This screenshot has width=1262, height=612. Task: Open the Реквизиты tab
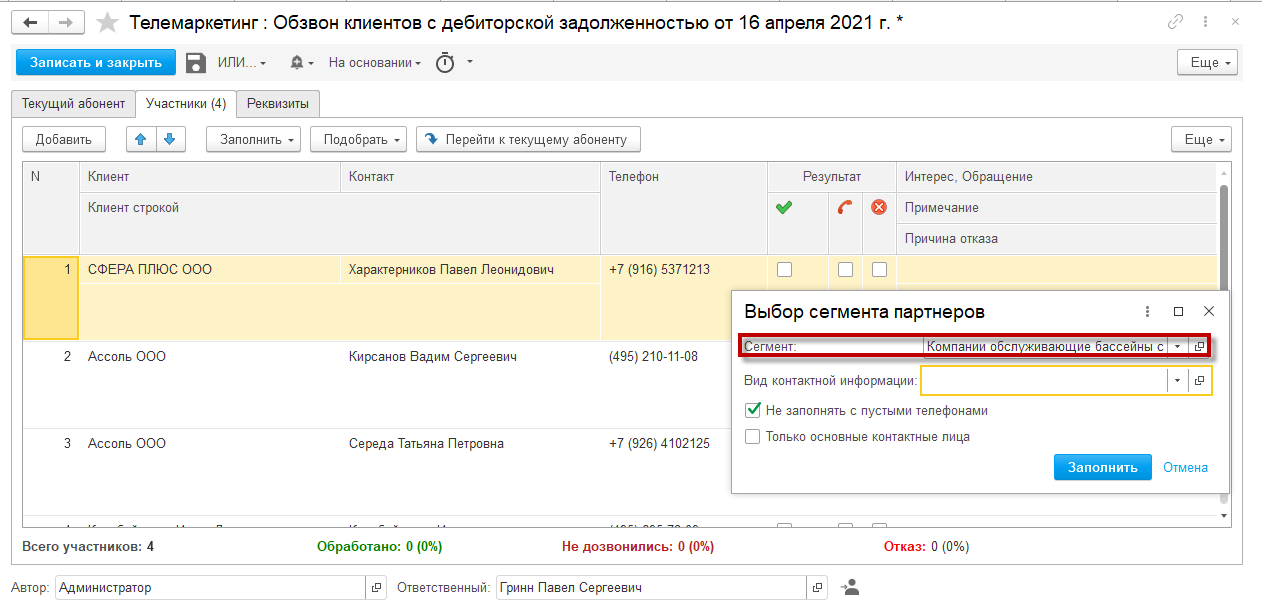pyautogui.click(x=277, y=103)
